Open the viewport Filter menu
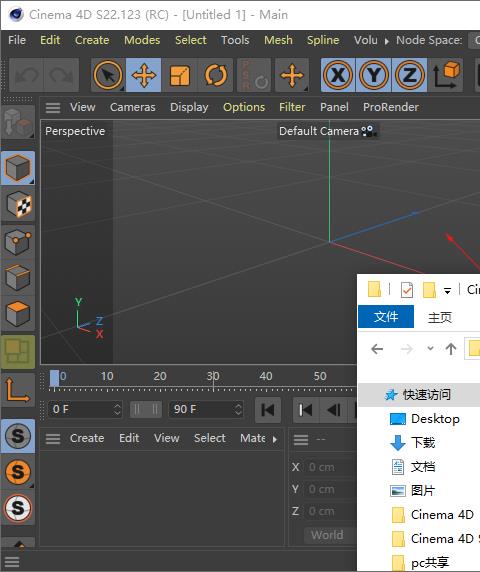480x572 pixels. (x=292, y=107)
